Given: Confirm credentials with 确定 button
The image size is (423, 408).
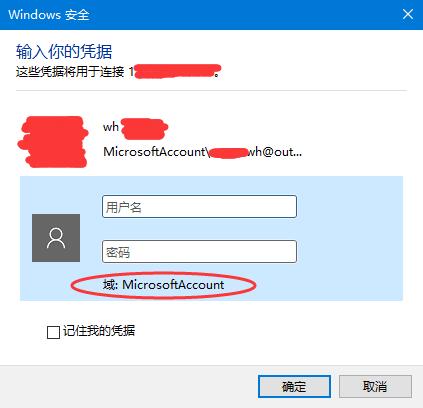Looking at the screenshot, I should click(294, 387).
